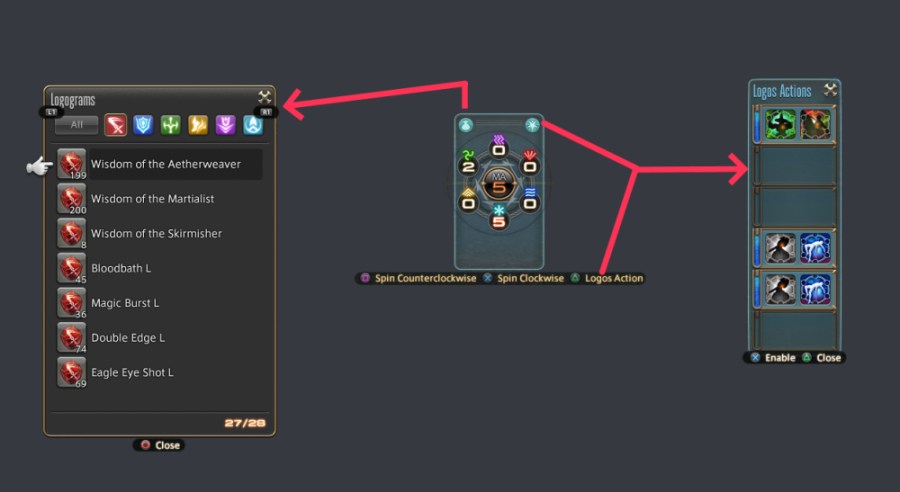Select the Wisdom of the Aetherweaver text row

tap(176, 164)
